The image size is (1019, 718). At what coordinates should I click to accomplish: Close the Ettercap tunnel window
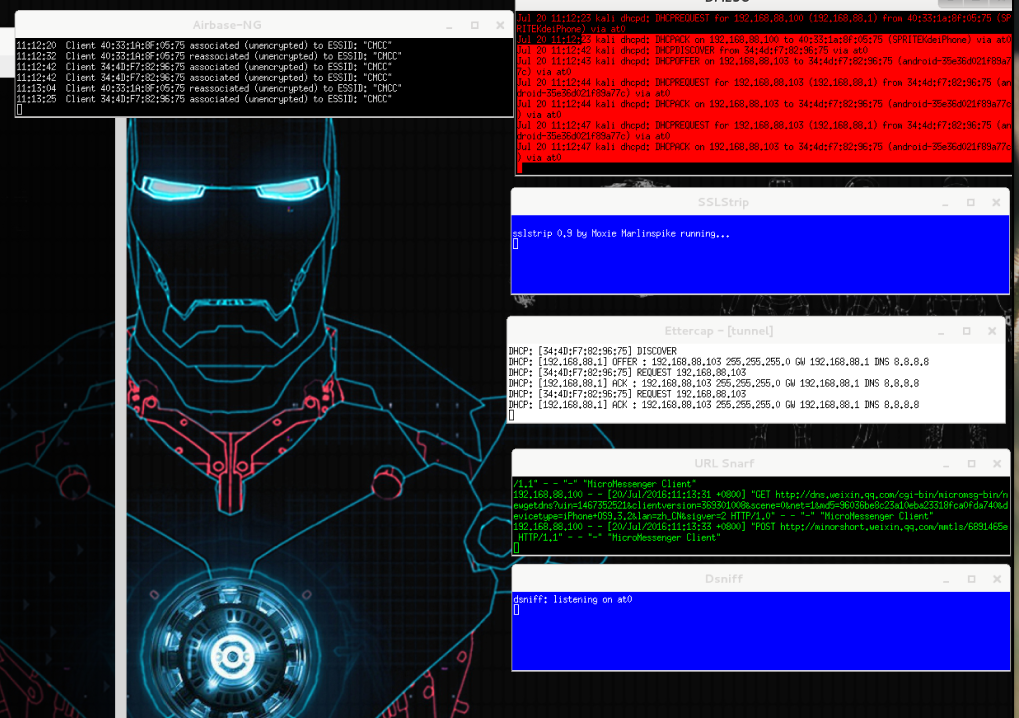coord(992,331)
